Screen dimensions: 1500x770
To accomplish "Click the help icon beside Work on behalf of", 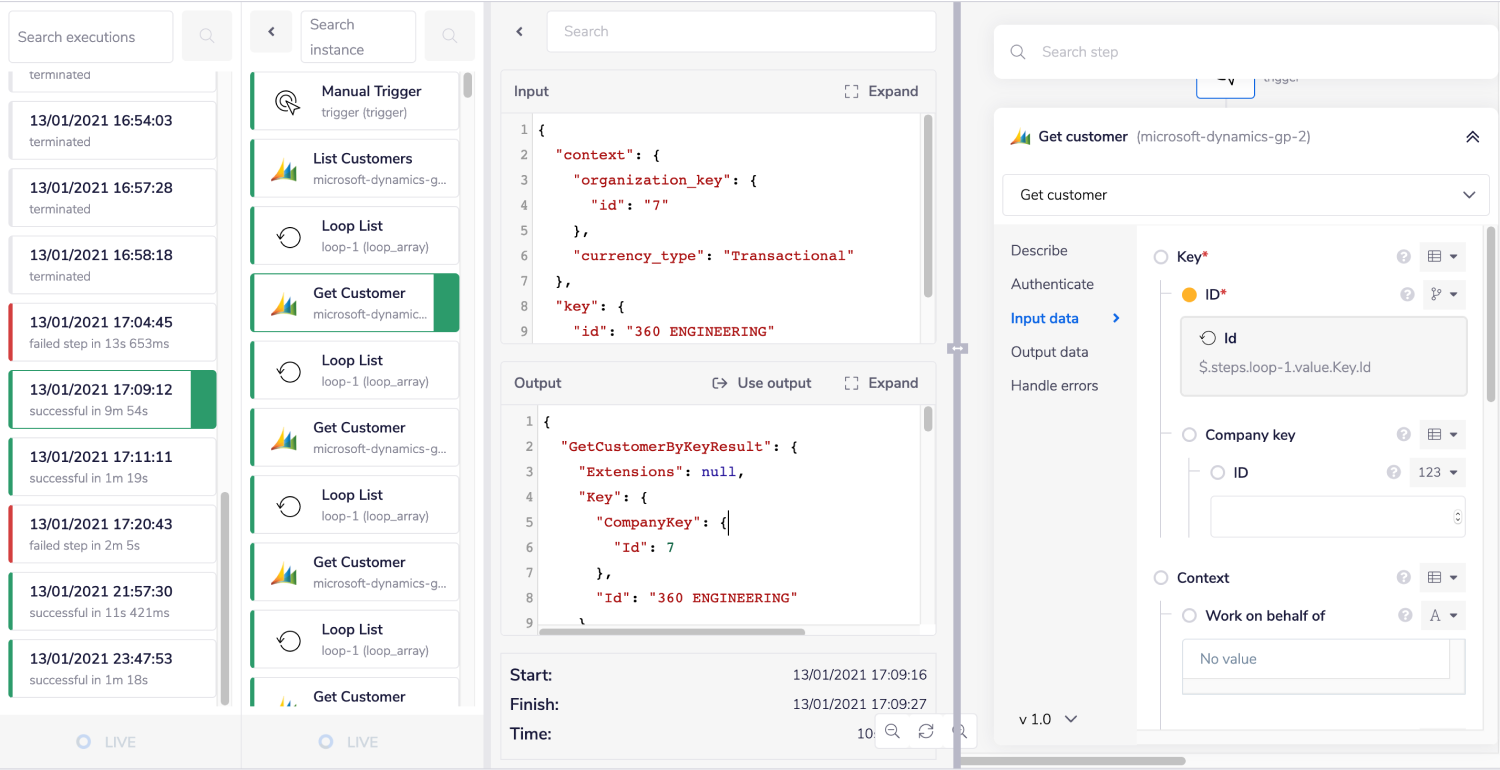I will coord(1404,616).
